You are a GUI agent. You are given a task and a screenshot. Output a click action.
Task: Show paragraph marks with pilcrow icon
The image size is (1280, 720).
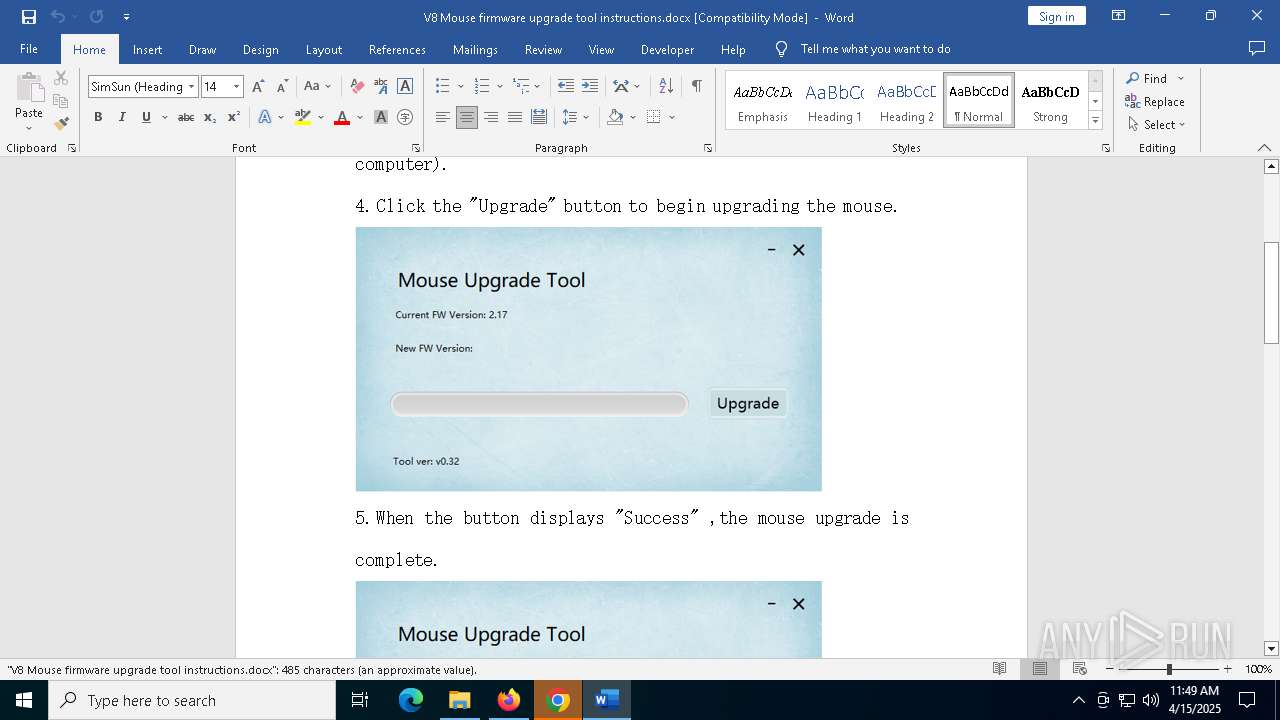tap(696, 87)
